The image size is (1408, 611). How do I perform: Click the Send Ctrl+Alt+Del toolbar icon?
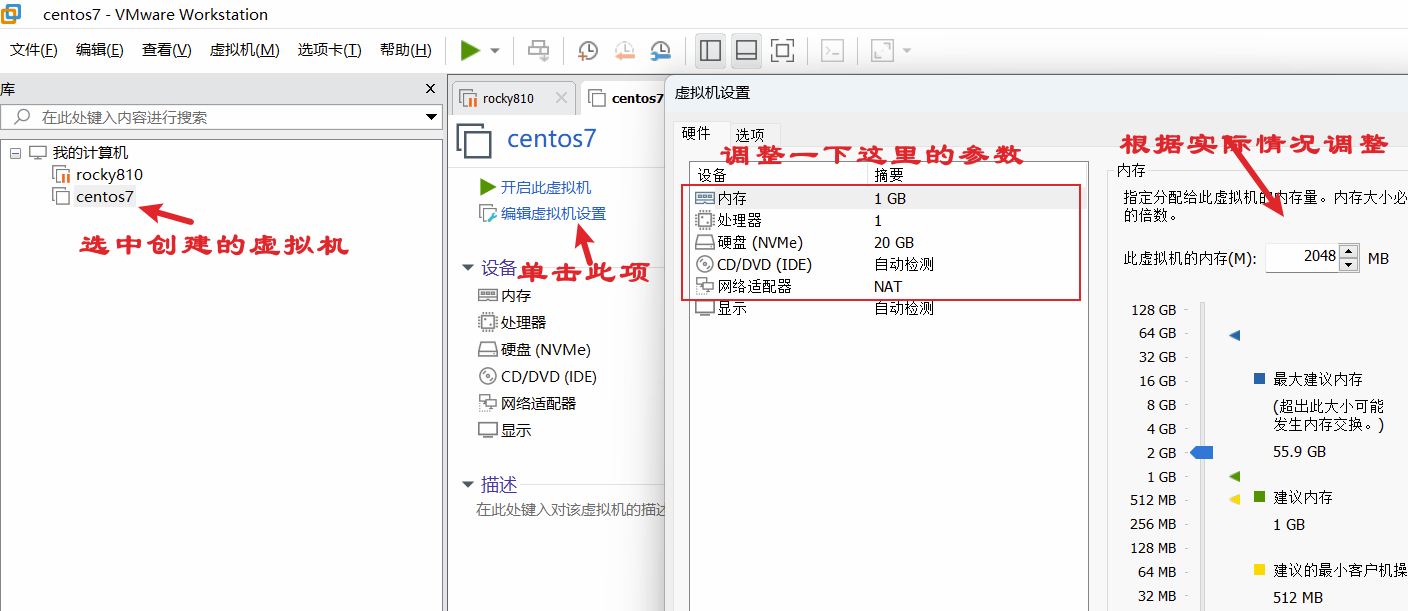[x=539, y=50]
